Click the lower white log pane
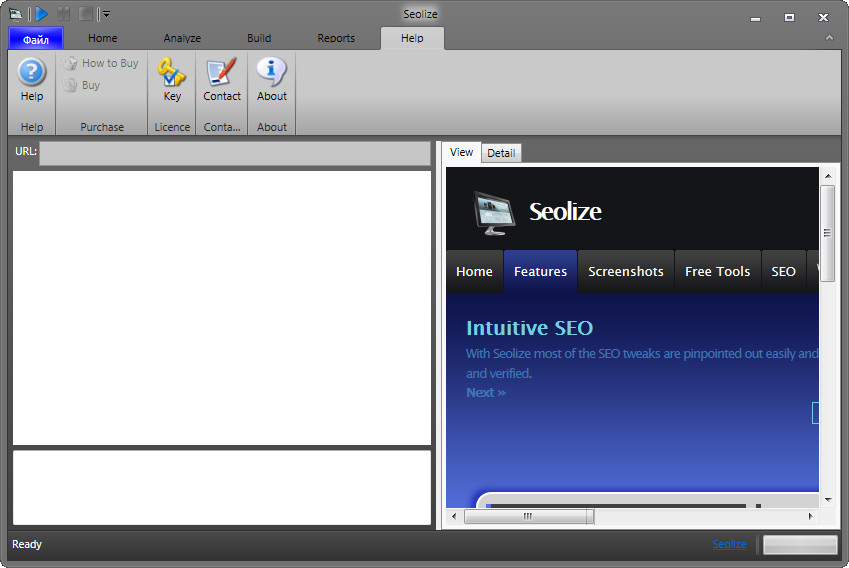 point(222,487)
